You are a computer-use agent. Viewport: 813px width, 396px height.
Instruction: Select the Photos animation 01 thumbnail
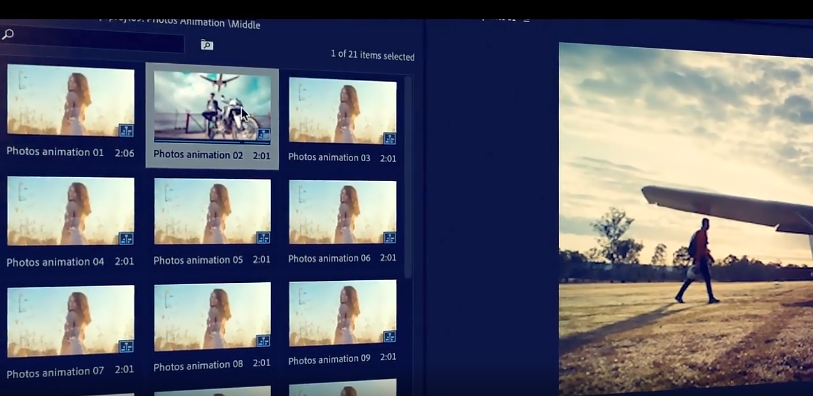coord(71,101)
